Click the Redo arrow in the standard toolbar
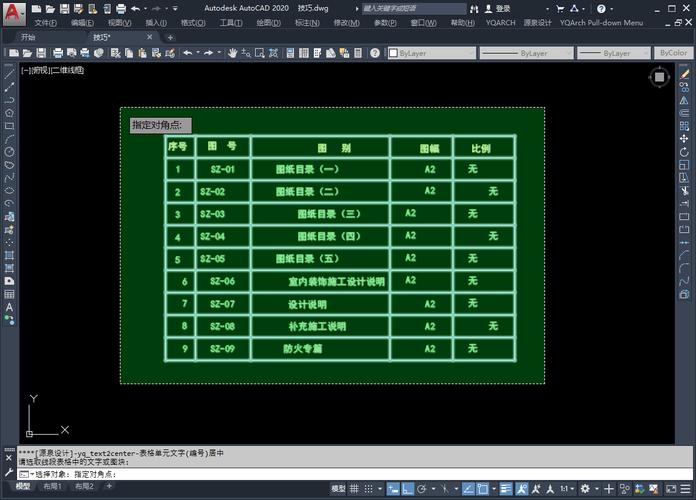 coord(208,53)
